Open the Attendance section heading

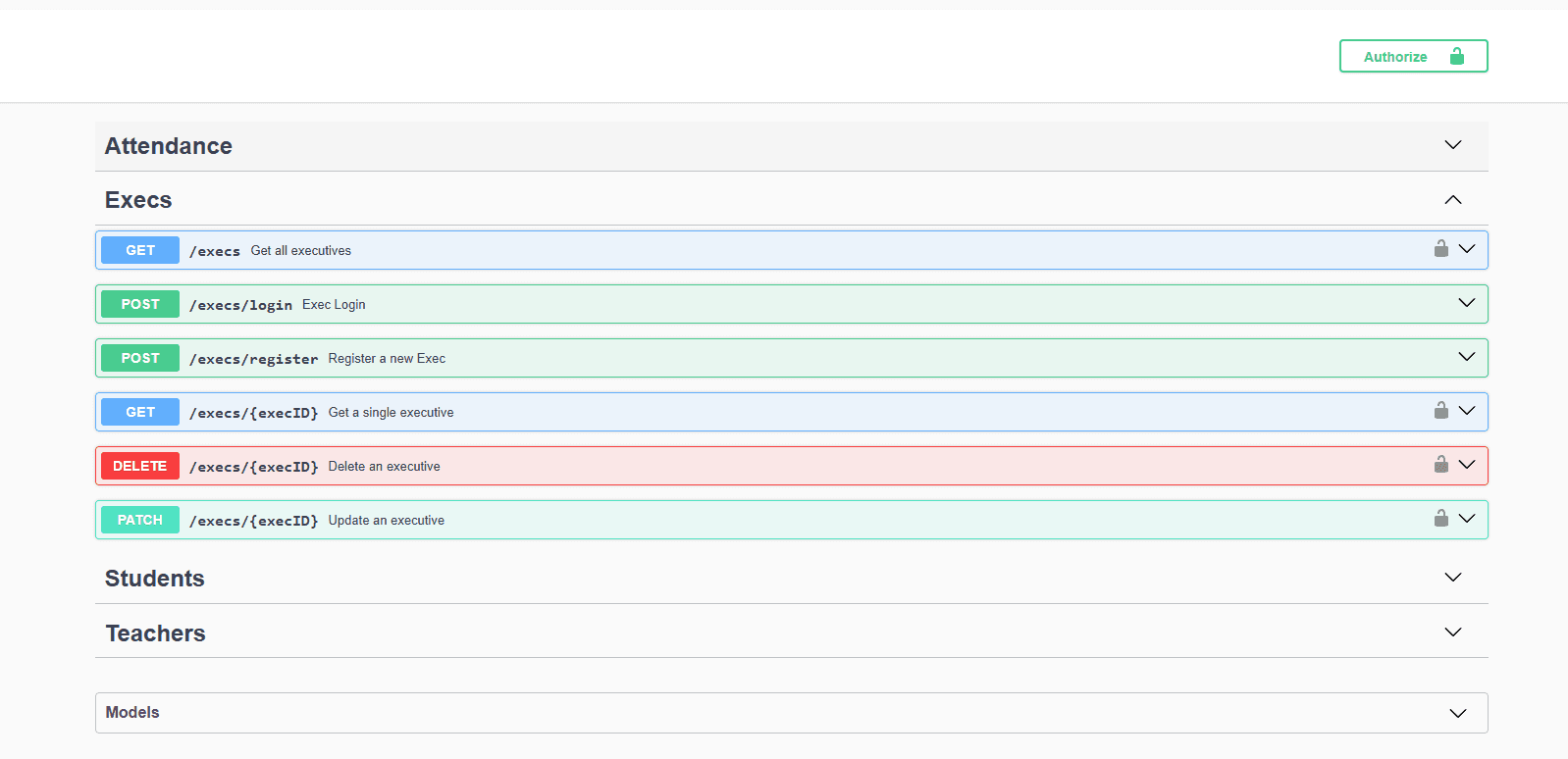(x=169, y=146)
